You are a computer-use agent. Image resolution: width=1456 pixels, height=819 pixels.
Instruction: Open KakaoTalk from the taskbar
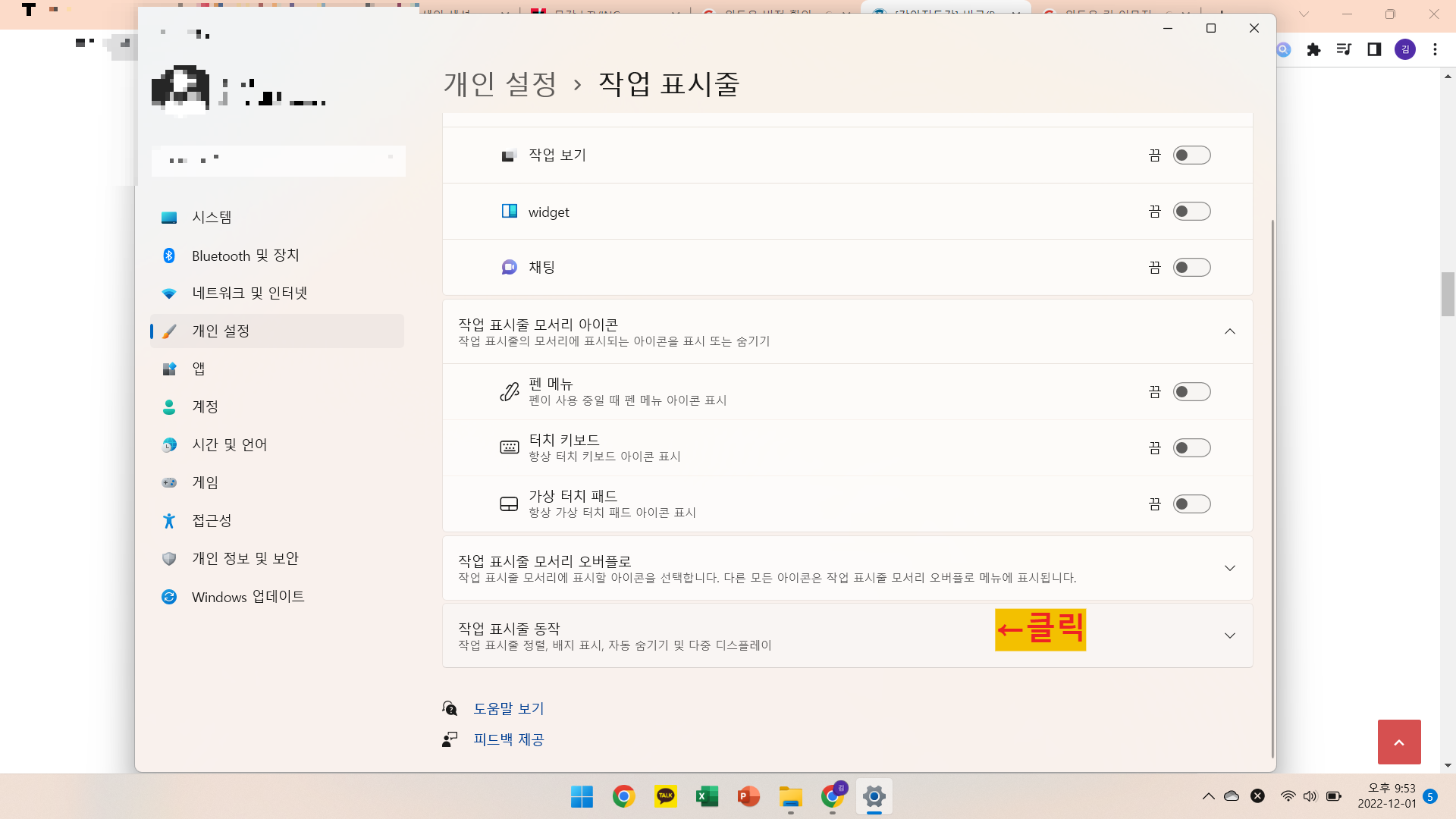[x=665, y=796]
